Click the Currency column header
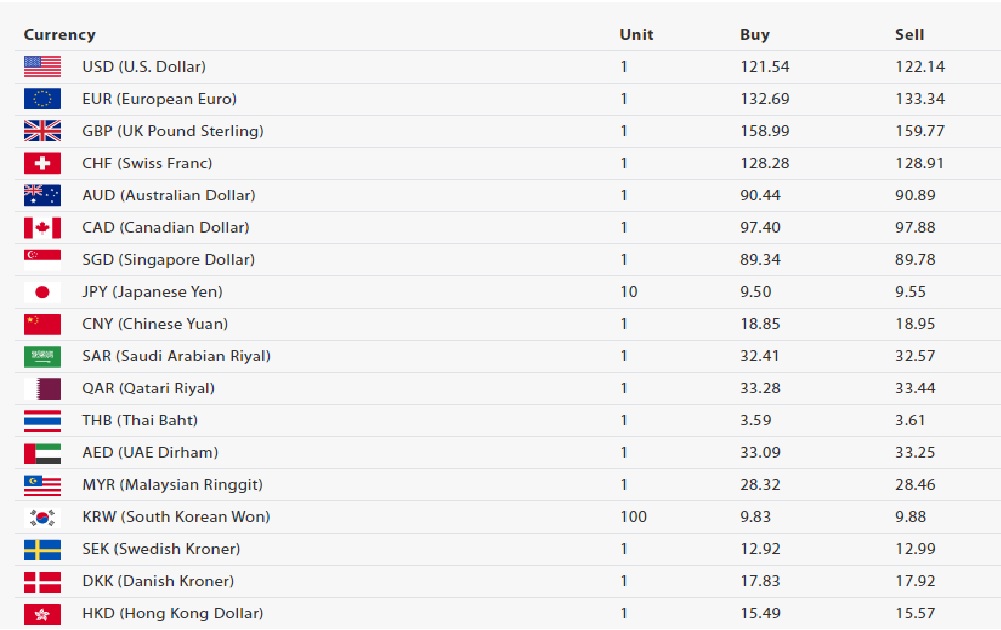This screenshot has width=1001, height=630. pyautogui.click(x=59, y=34)
